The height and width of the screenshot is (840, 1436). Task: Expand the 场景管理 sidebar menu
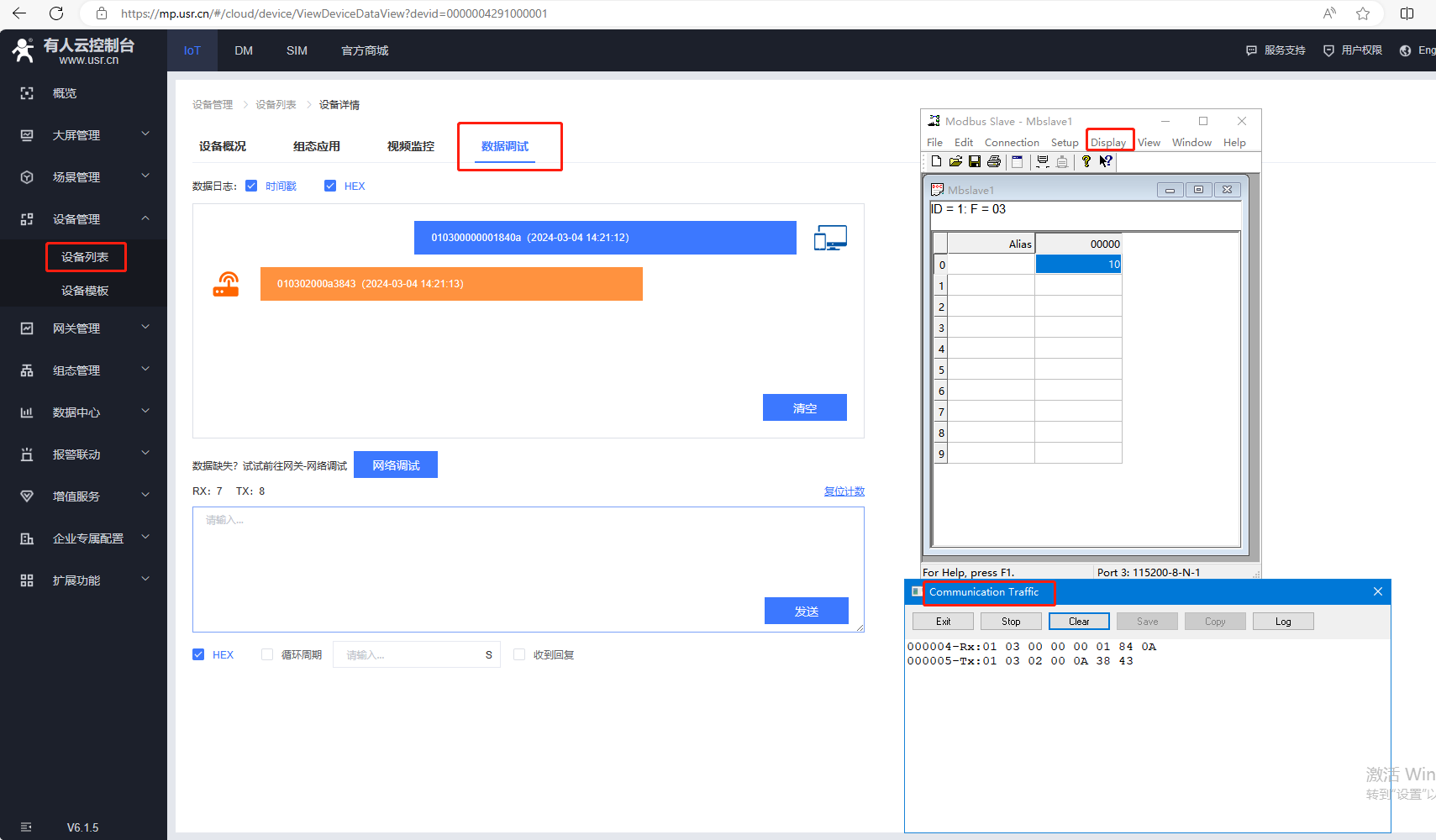pos(145,176)
